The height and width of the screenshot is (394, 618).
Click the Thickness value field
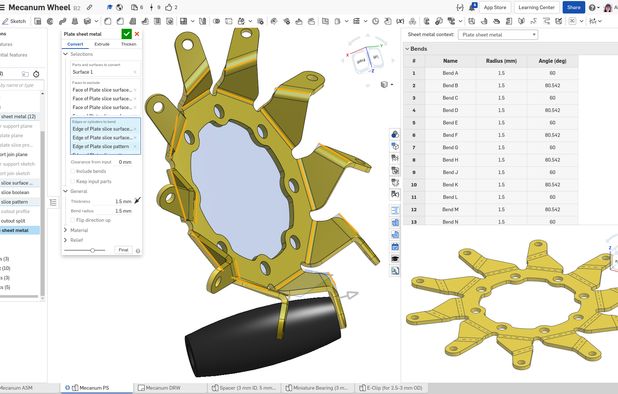(x=123, y=201)
